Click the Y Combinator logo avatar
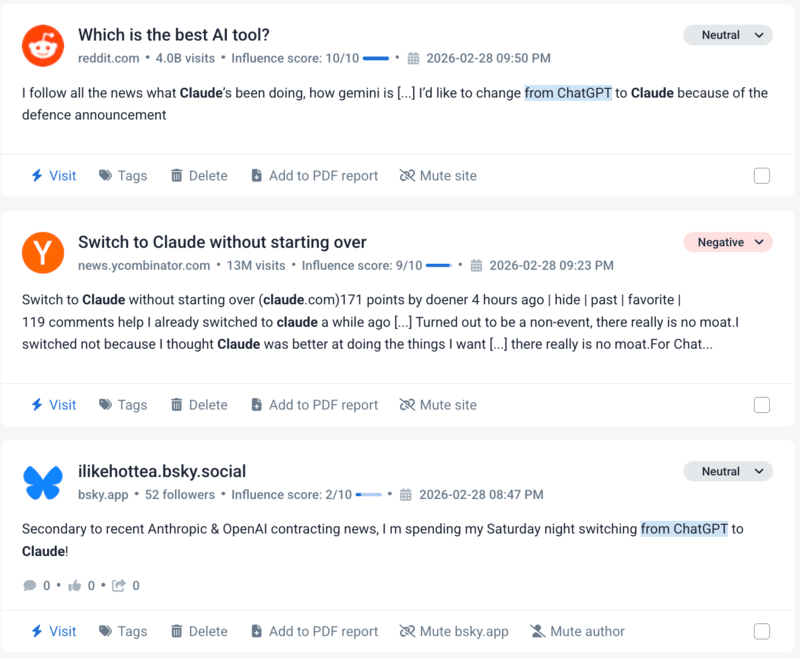 [43, 253]
